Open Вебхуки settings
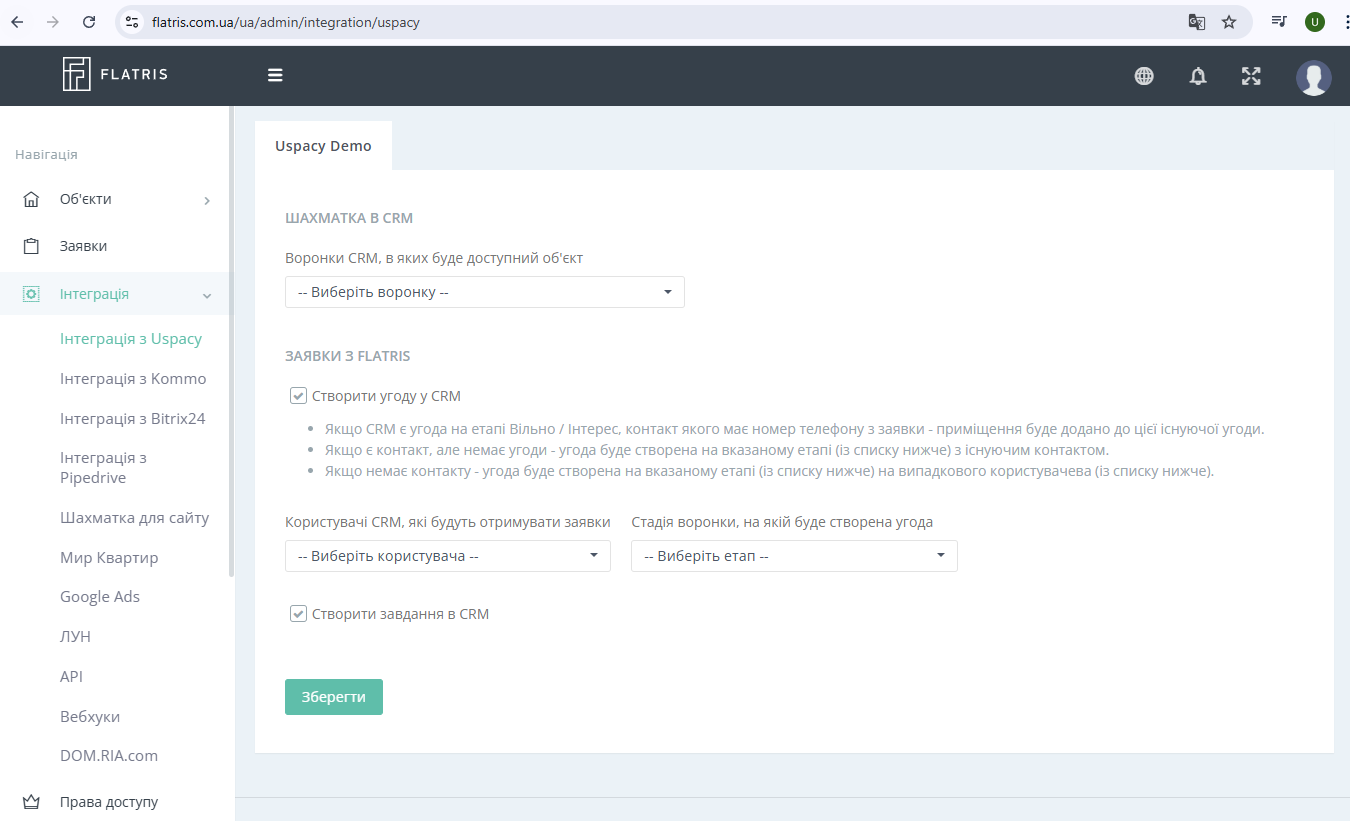The width and height of the screenshot is (1350, 821). click(x=90, y=717)
